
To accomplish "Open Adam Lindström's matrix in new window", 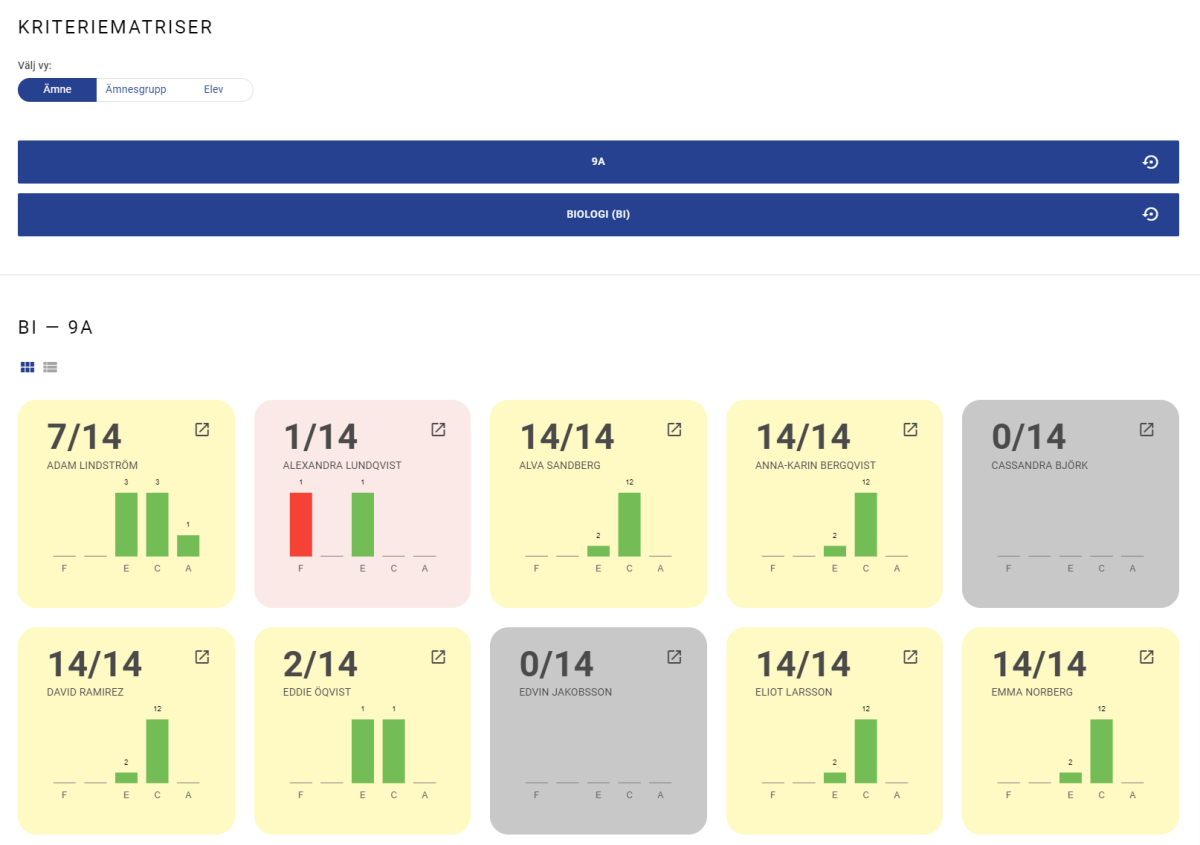I will point(202,429).
